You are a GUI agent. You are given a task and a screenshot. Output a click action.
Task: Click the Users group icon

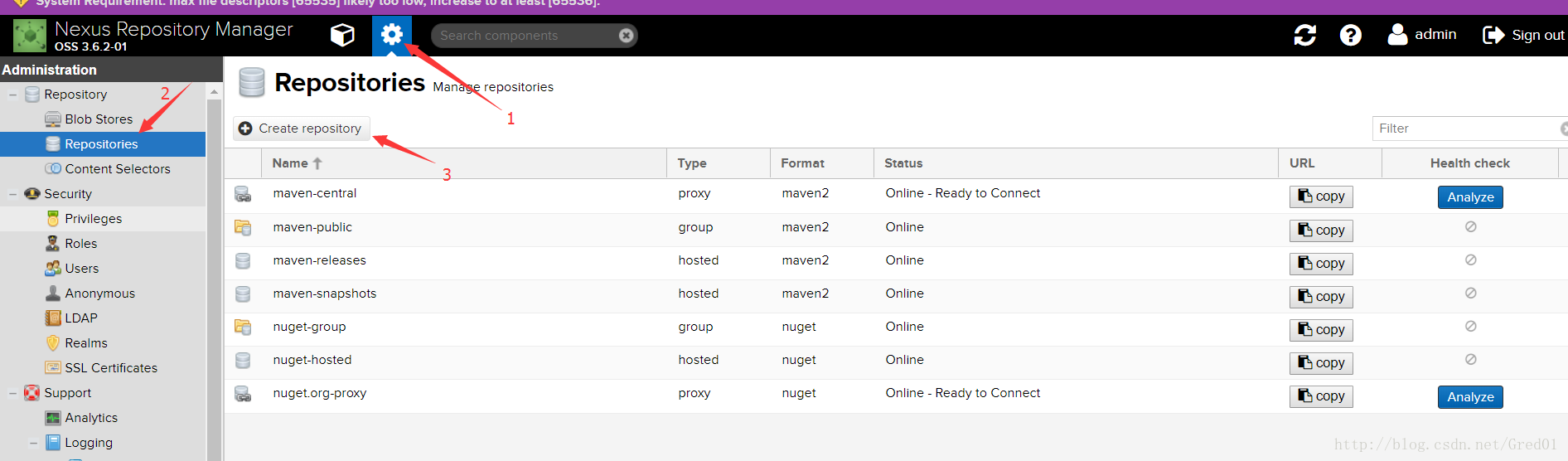(53, 269)
